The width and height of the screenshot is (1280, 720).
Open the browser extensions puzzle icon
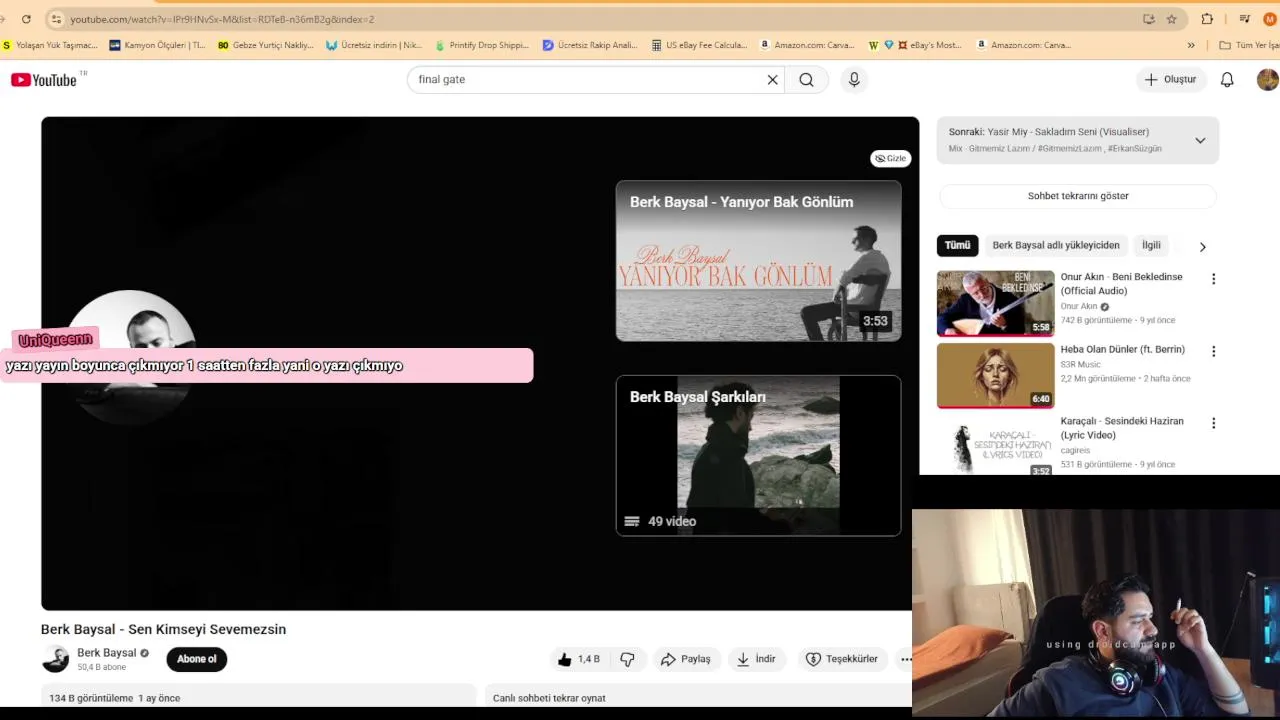[x=1207, y=19]
